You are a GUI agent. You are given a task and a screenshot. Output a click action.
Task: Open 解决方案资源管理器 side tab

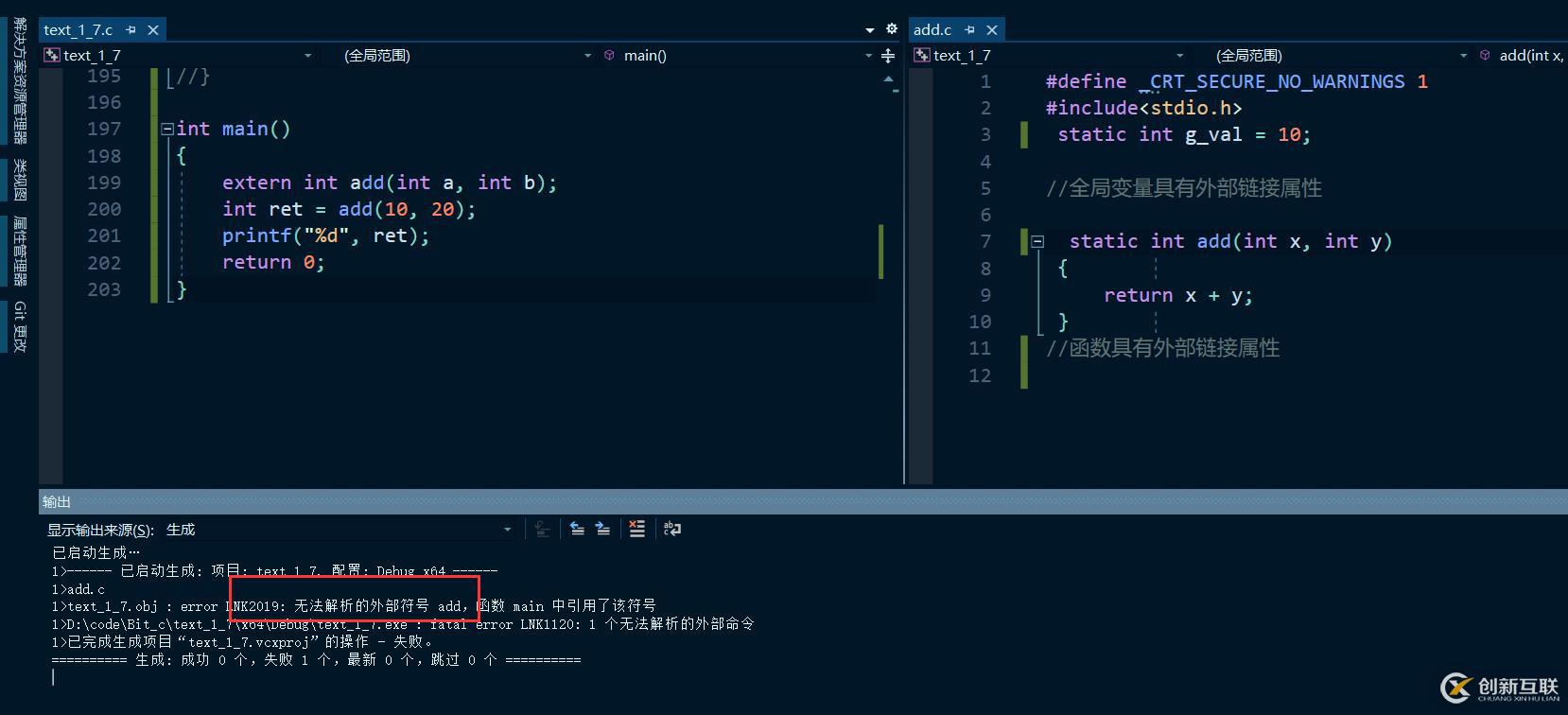[x=20, y=80]
